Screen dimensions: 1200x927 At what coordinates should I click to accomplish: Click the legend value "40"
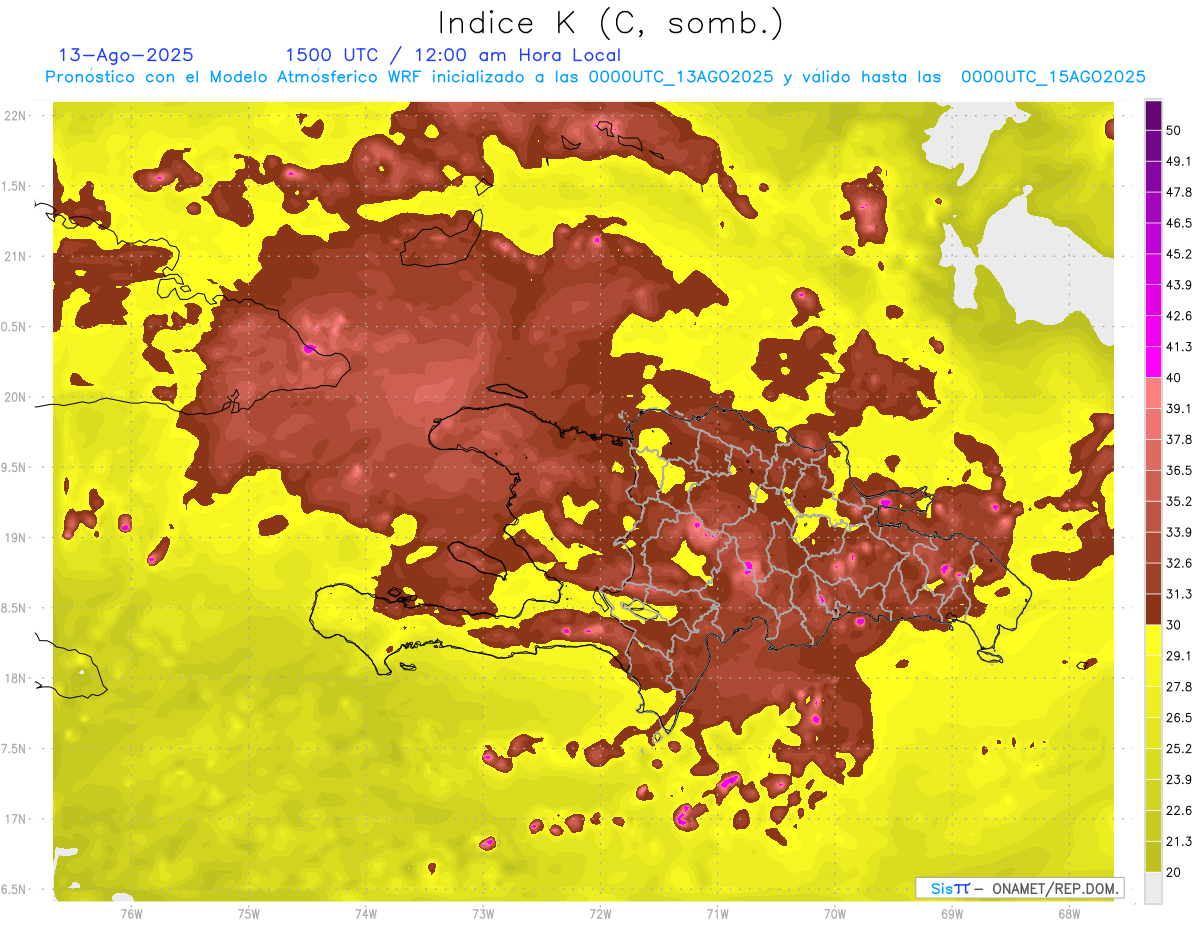tap(1173, 377)
